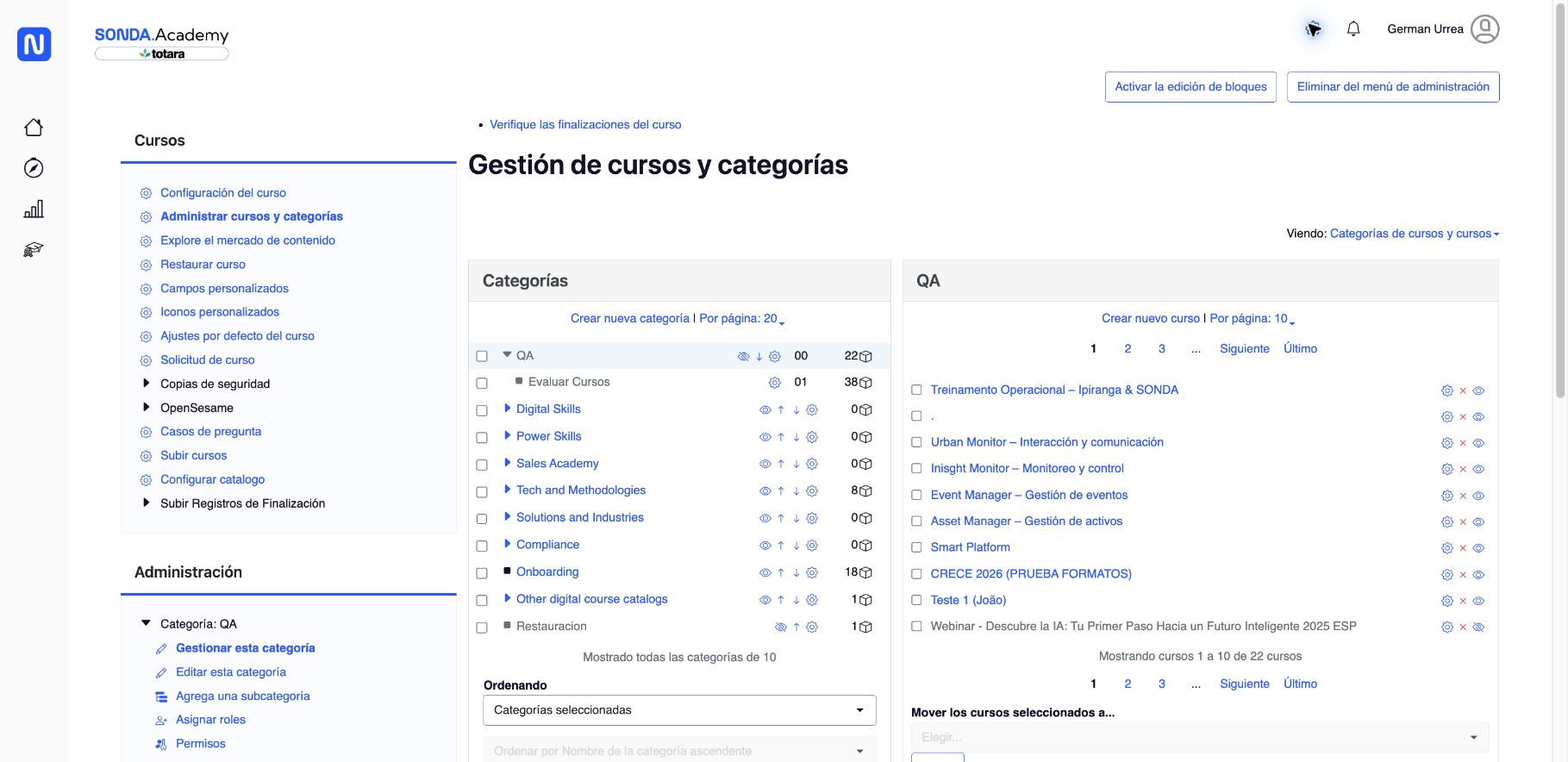Open the compass explore icon in sidebar
The width and height of the screenshot is (1568, 762).
pos(34,168)
